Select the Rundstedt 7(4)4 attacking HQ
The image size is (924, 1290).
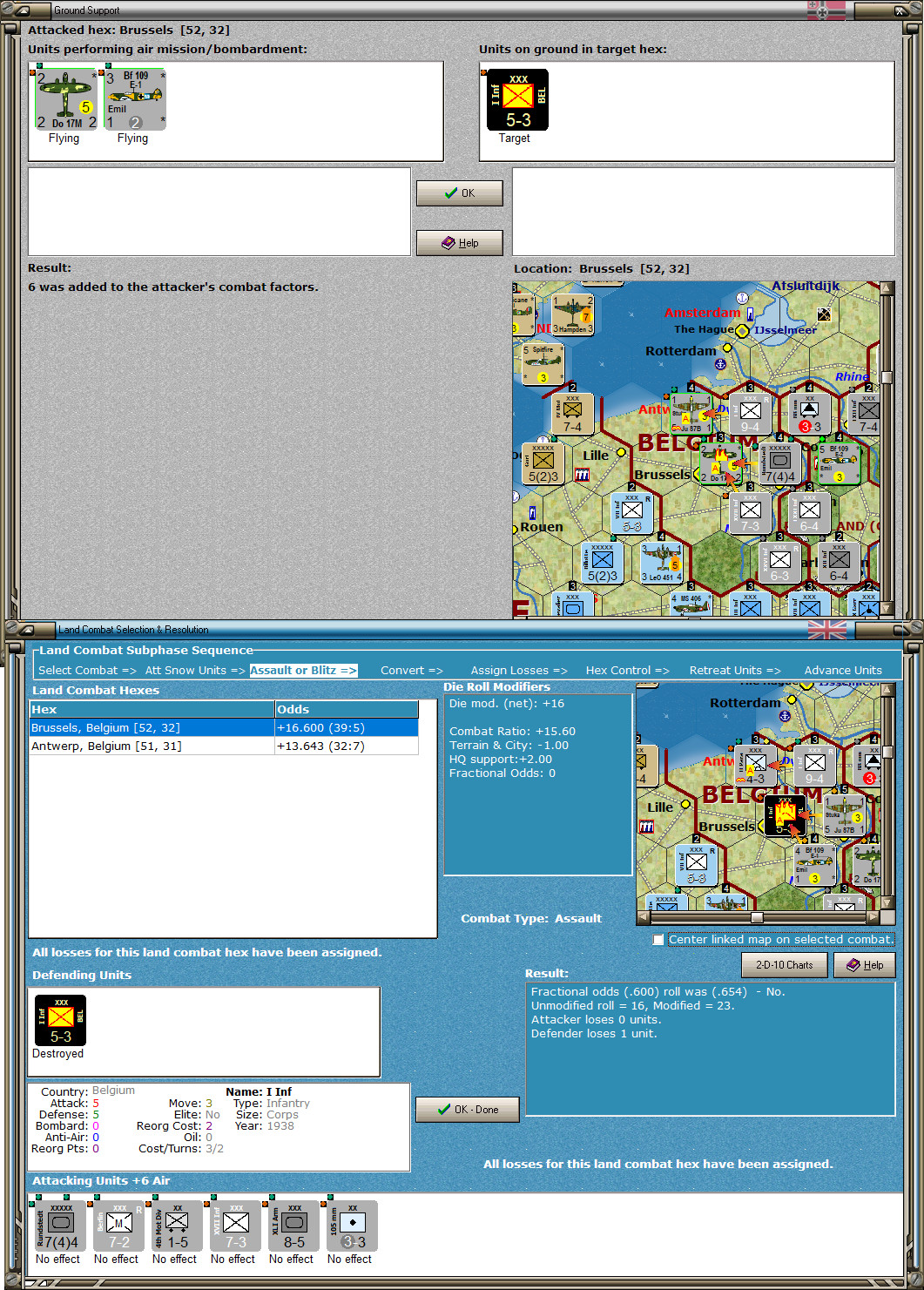(x=60, y=1226)
